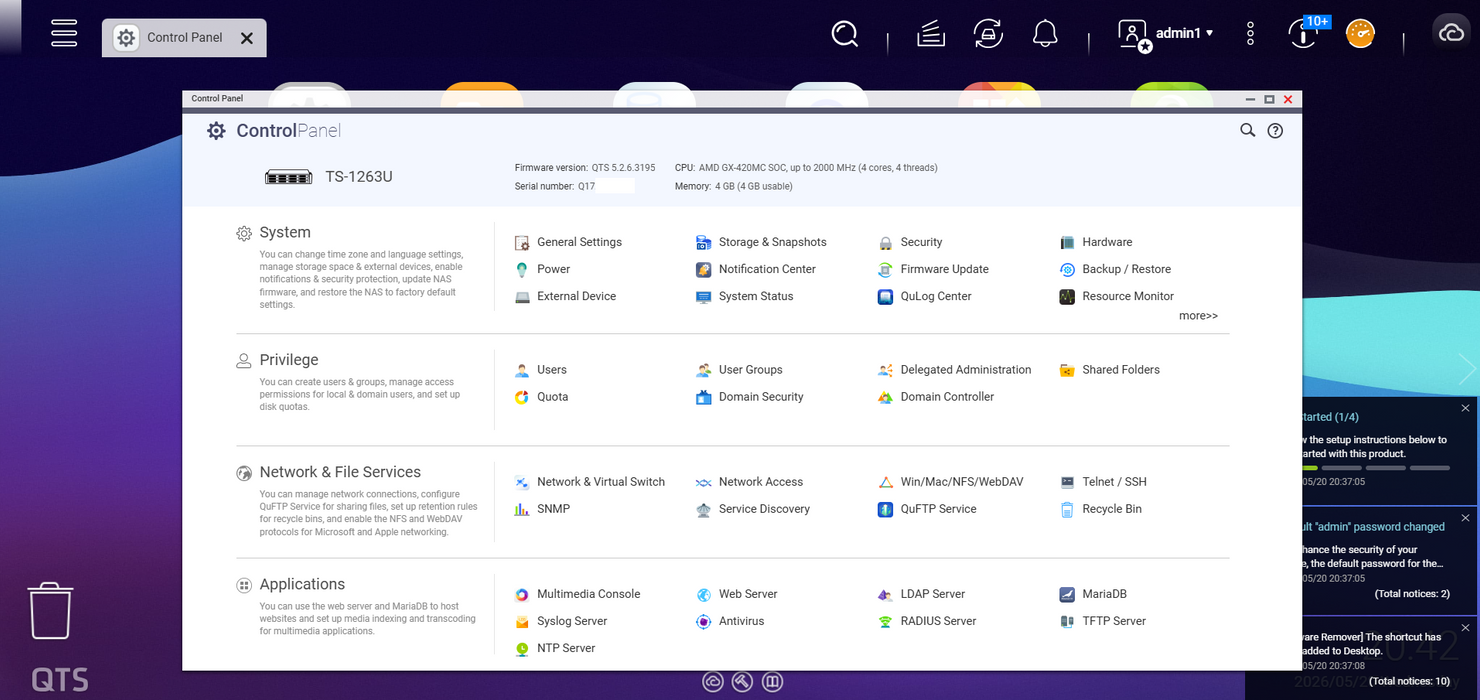This screenshot has width=1480, height=700.
Task: Open General Settings icon
Action: pyautogui.click(x=522, y=242)
